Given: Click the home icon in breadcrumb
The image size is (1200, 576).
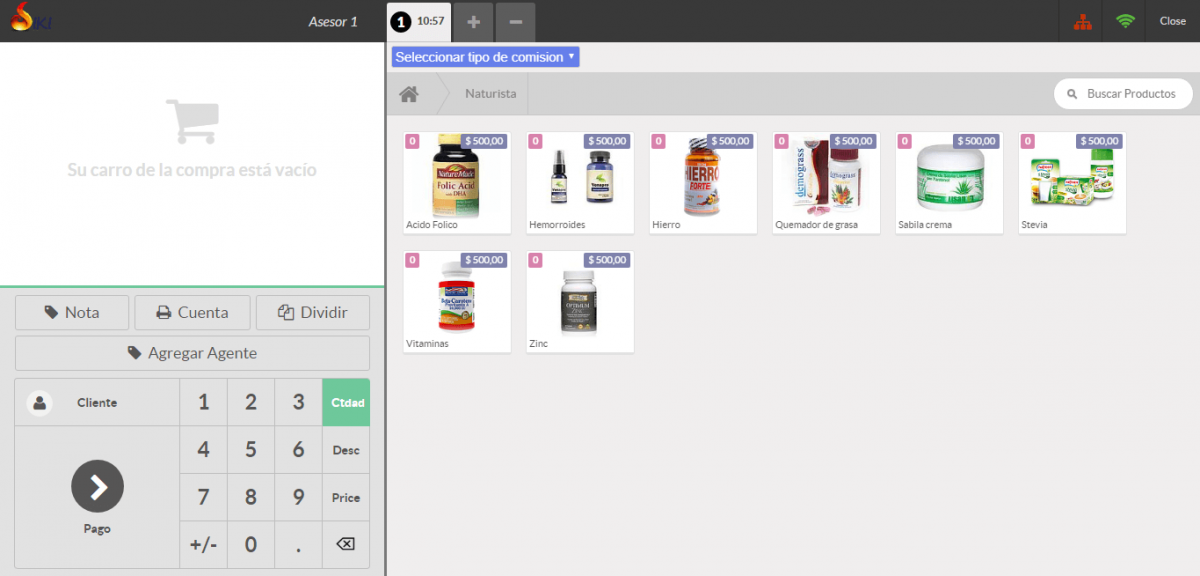Looking at the screenshot, I should coord(408,94).
